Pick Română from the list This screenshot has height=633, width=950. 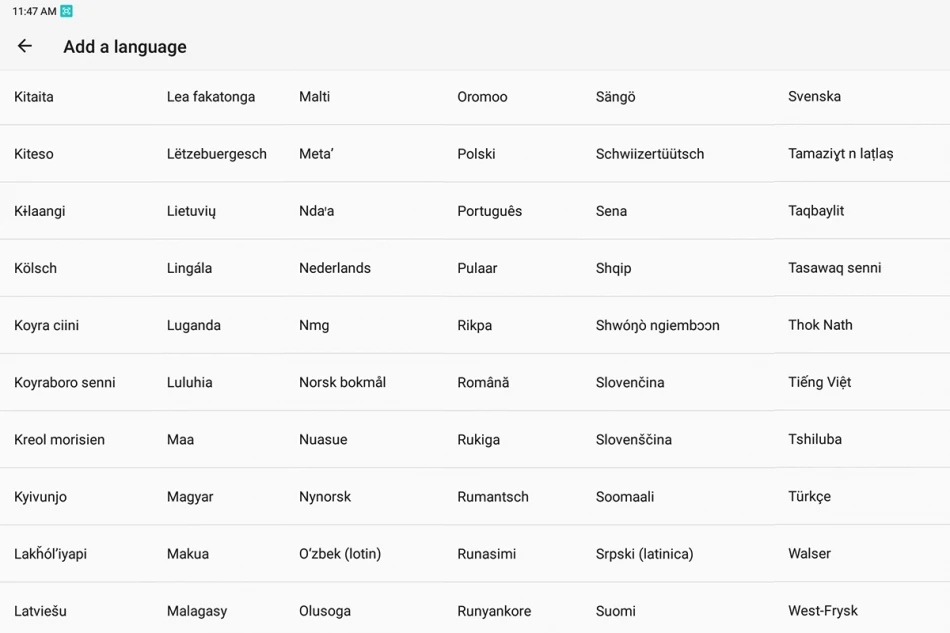[483, 382]
